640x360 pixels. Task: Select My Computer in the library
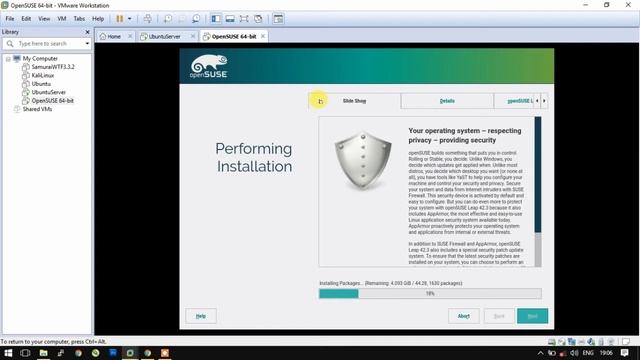[40, 59]
